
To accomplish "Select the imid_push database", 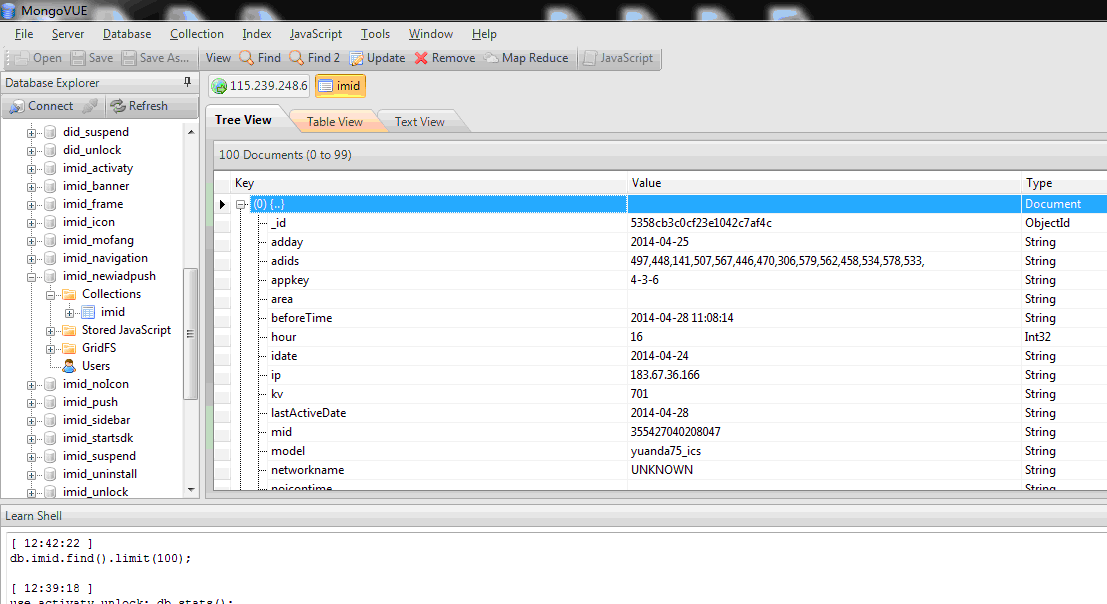I will [90, 401].
